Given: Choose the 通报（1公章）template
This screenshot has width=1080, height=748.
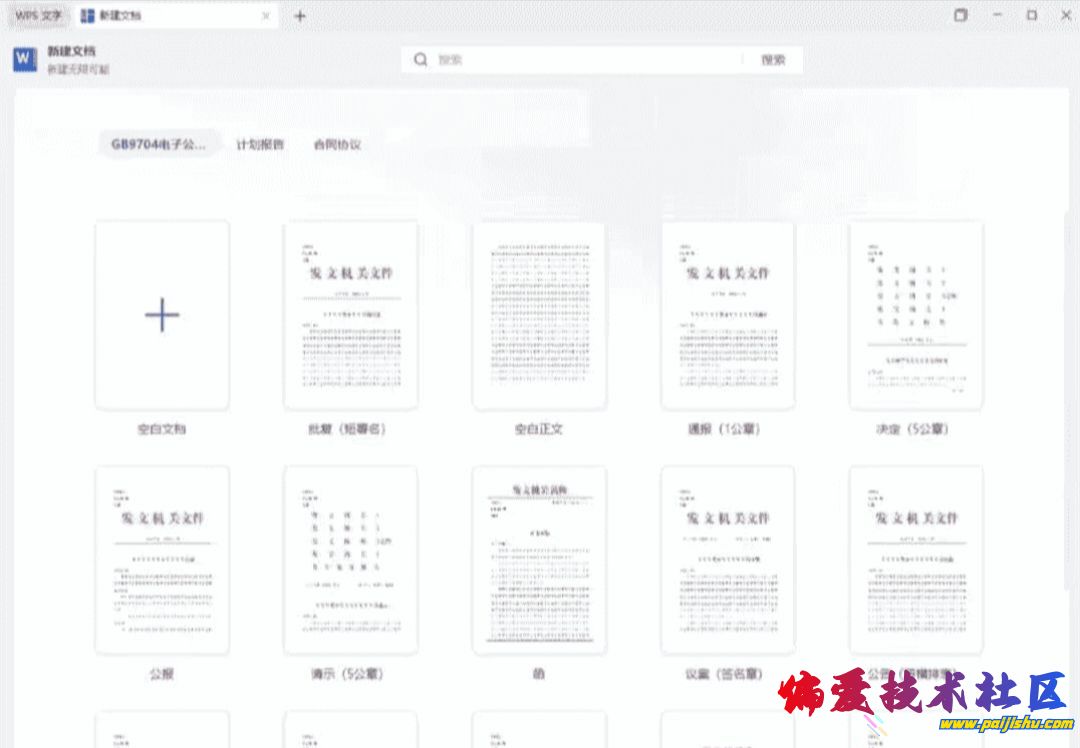Looking at the screenshot, I should pyautogui.click(x=727, y=315).
